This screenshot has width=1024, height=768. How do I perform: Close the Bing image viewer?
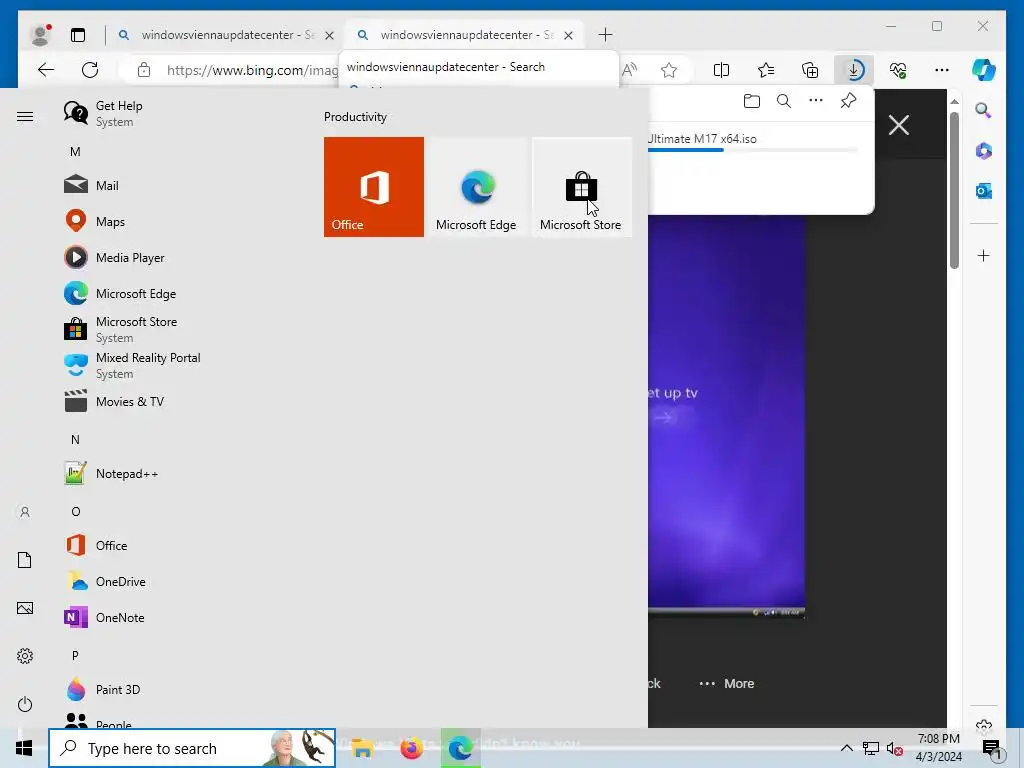(899, 125)
